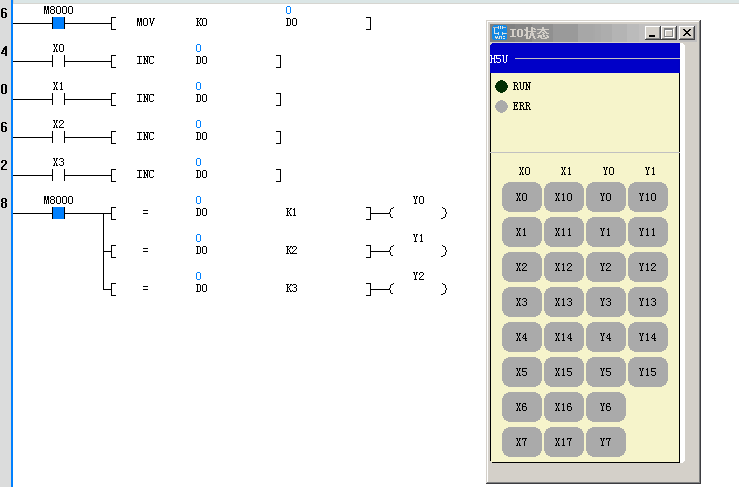This screenshot has width=739, height=487.
Task: Select the X0 contact in ladder diagram
Action: (58, 60)
